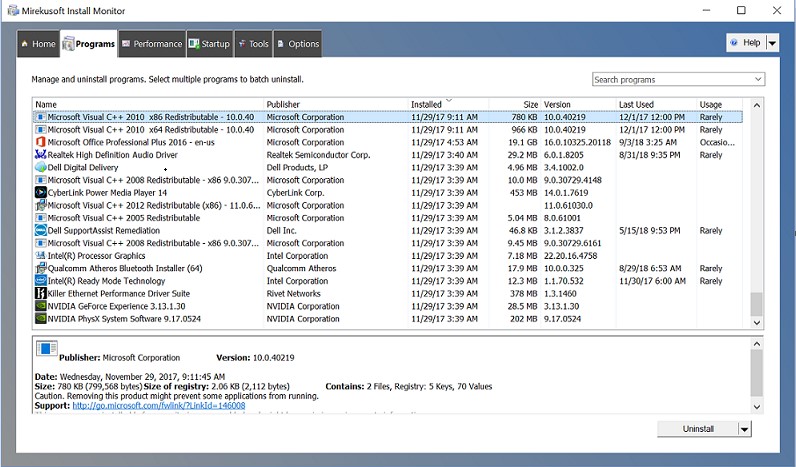Click the Programs tab icon
Screen dimensions: 796x467
point(68,44)
